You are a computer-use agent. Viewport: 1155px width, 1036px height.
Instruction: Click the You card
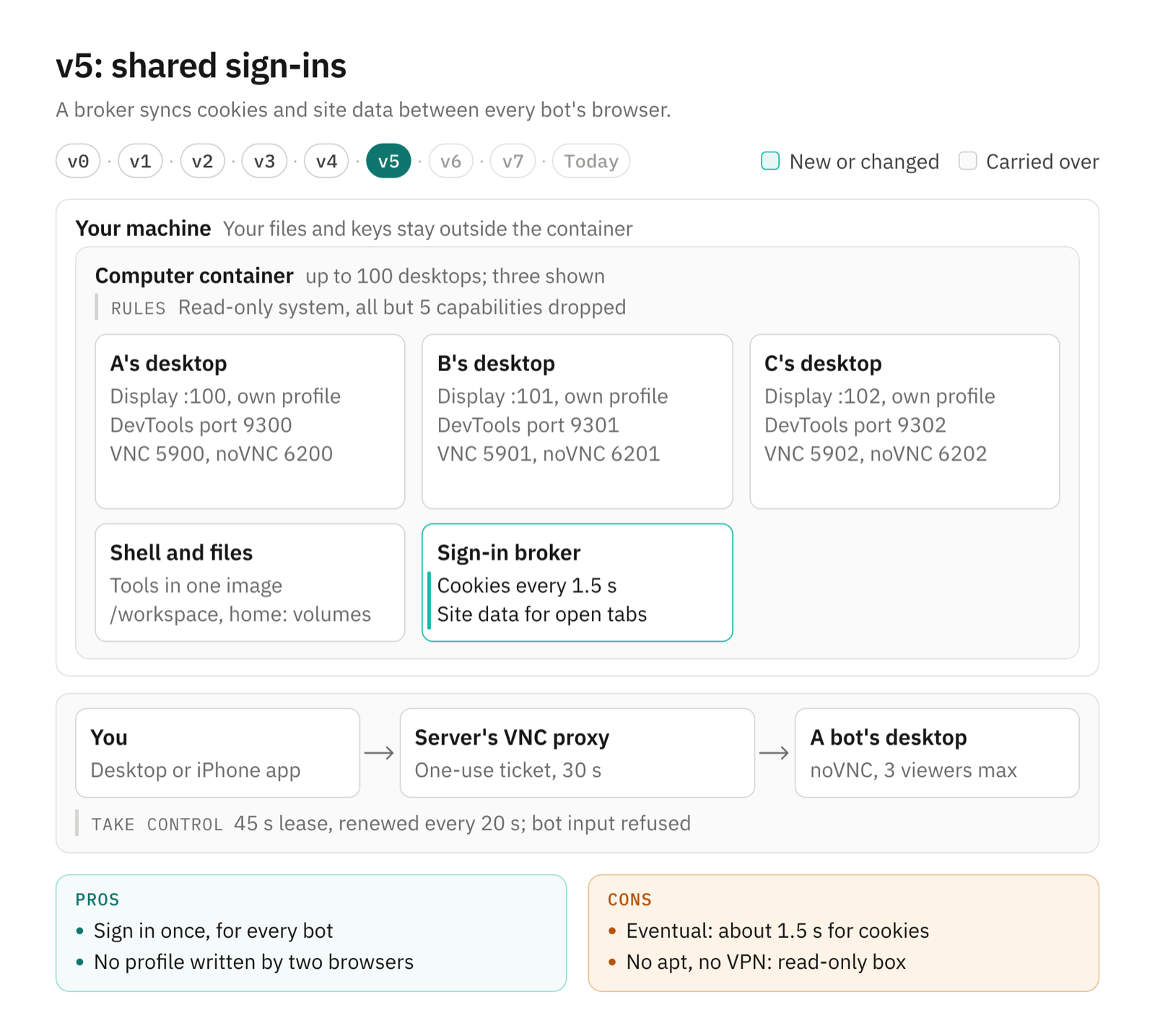tap(217, 753)
